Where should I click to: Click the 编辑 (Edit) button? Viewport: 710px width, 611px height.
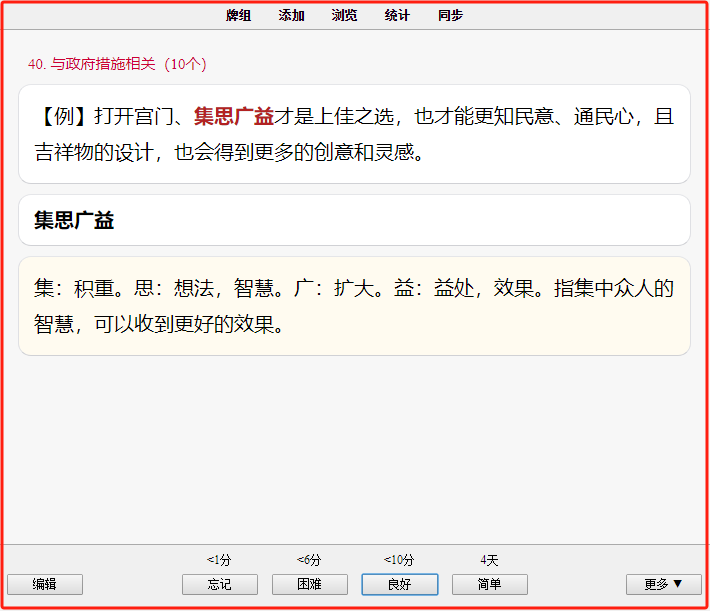45,584
